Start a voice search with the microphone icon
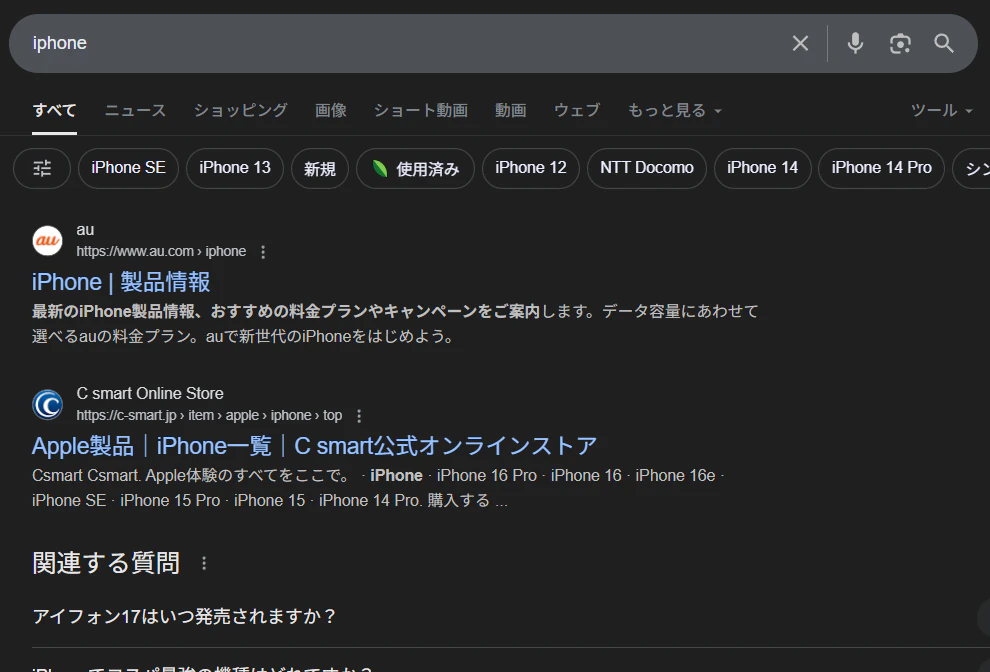This screenshot has height=672, width=990. coord(855,43)
